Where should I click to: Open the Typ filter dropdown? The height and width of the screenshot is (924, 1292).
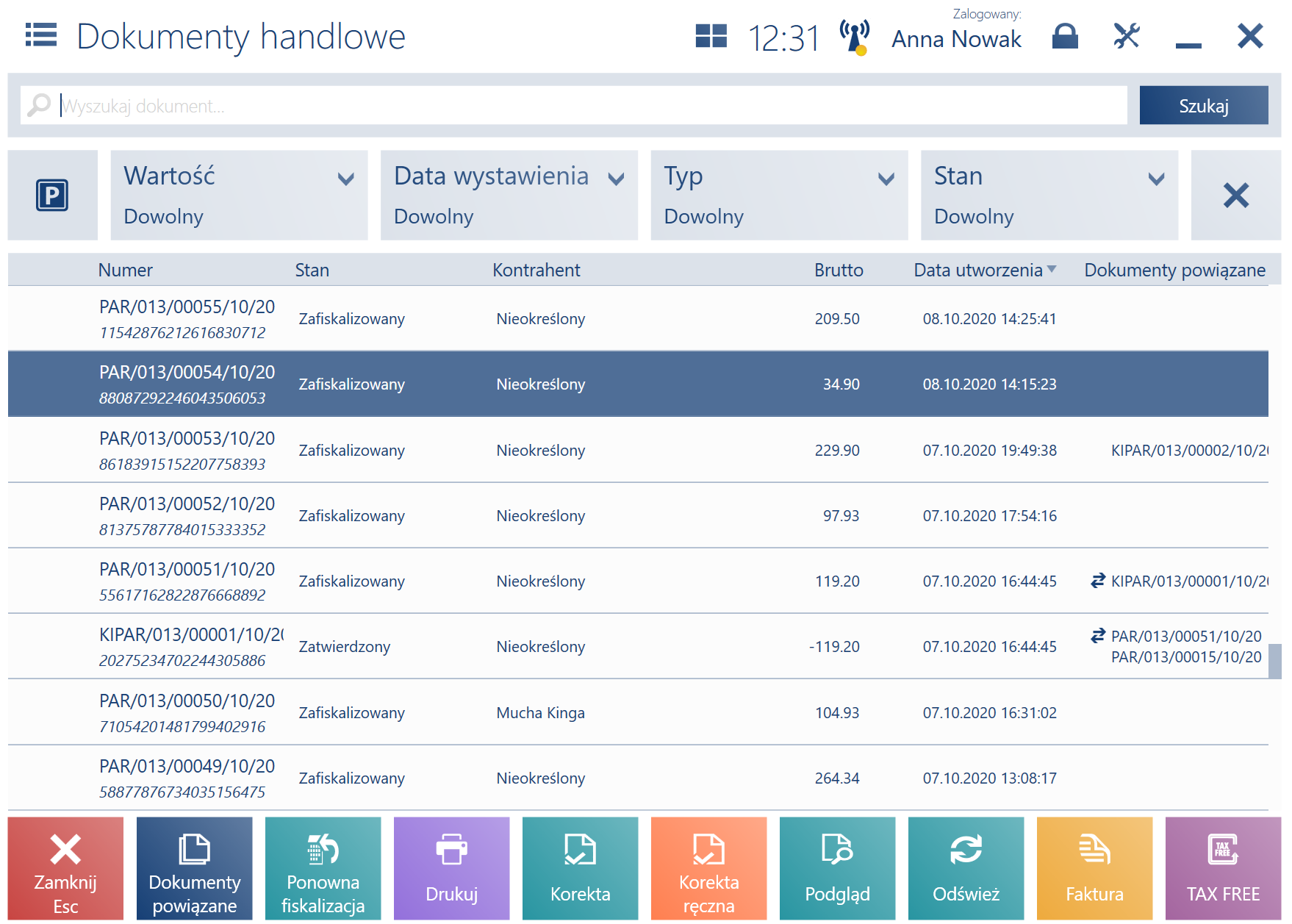coord(779,195)
